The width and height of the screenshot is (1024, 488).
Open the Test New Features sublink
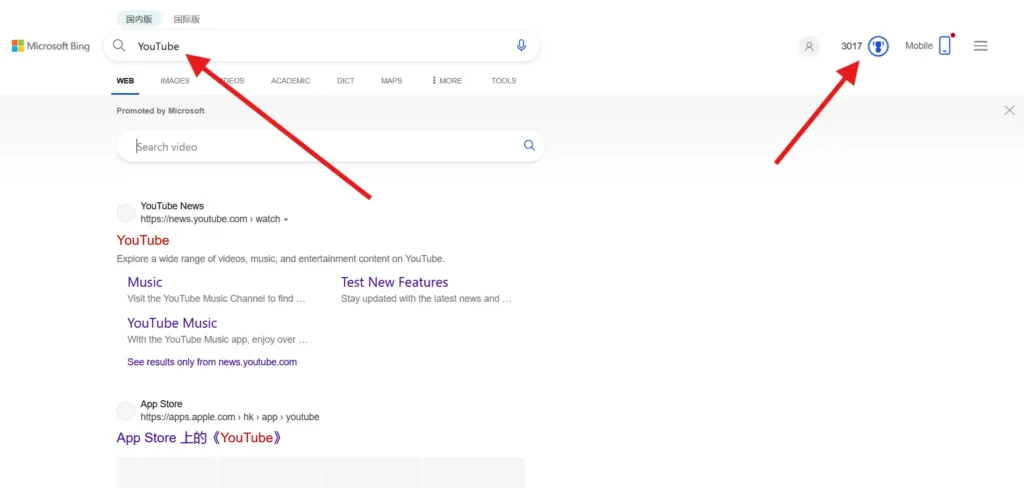pos(394,282)
